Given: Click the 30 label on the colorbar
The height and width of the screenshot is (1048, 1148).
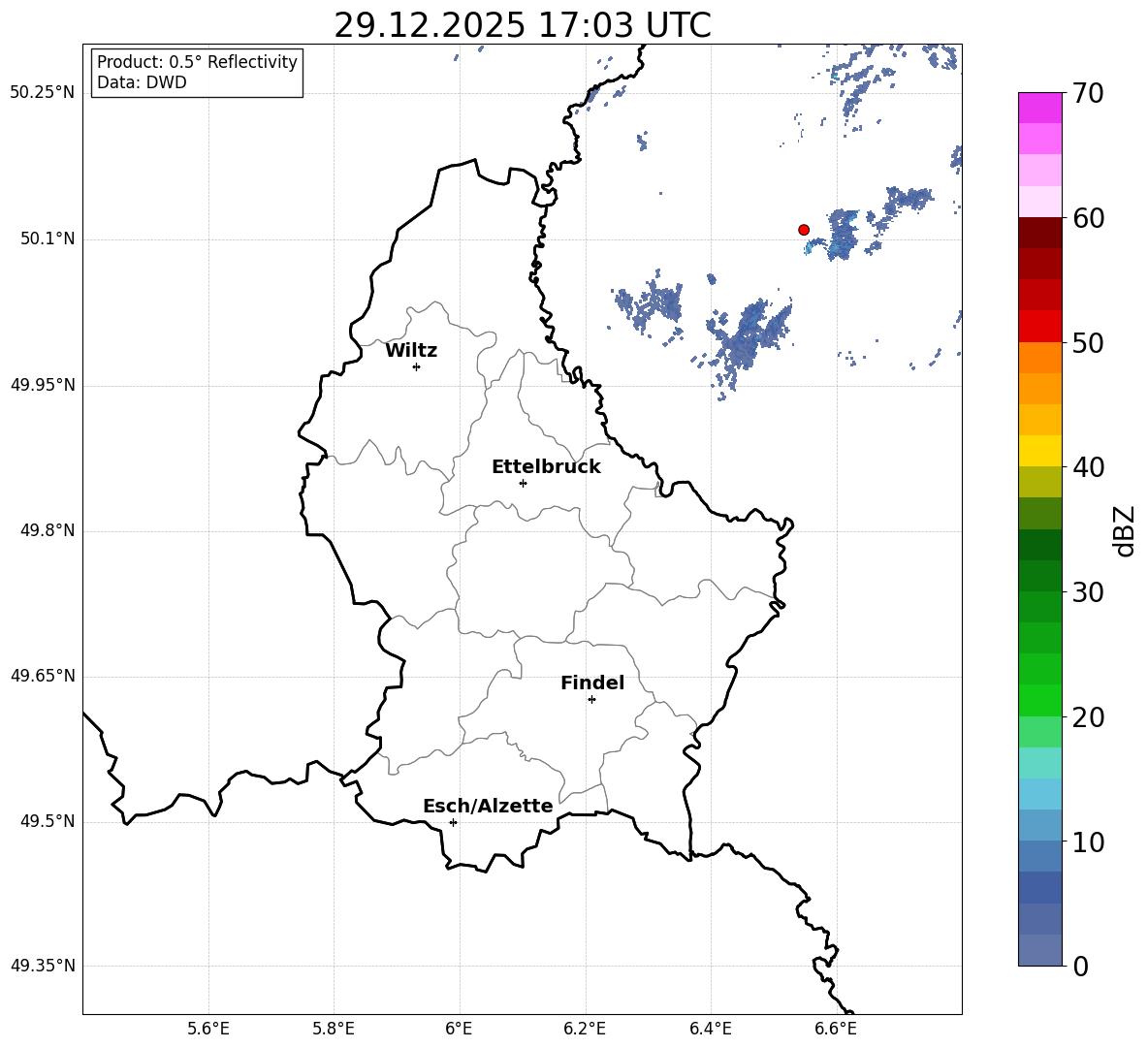Looking at the screenshot, I should tap(1088, 592).
